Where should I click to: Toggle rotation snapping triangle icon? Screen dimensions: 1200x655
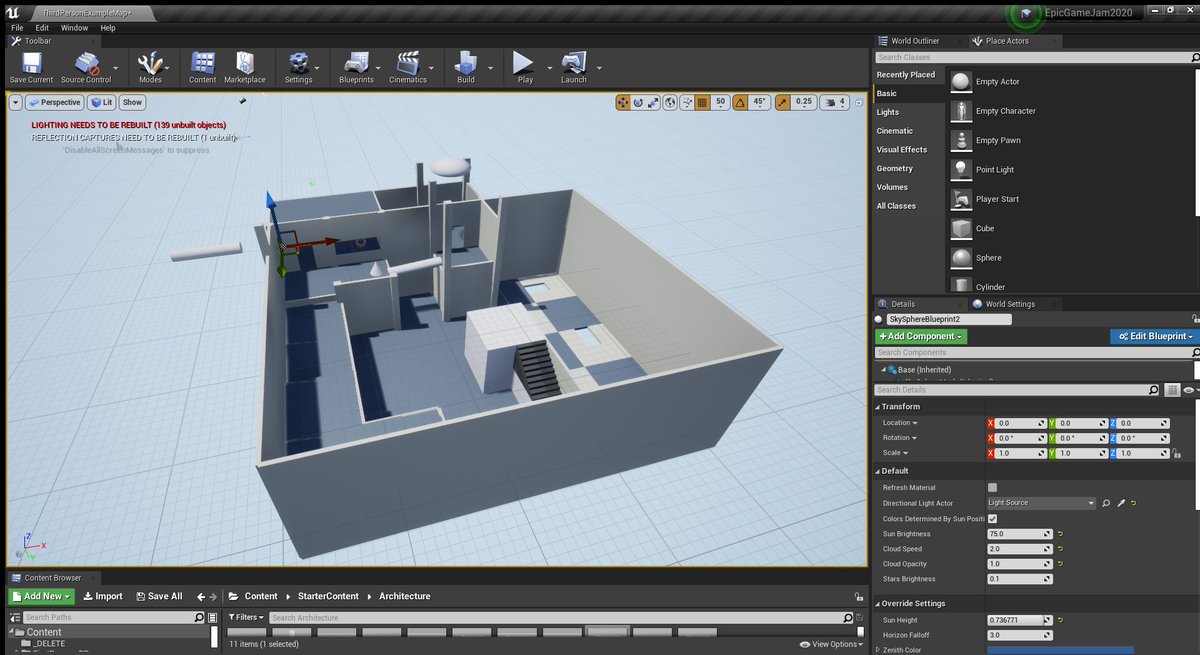coord(740,102)
